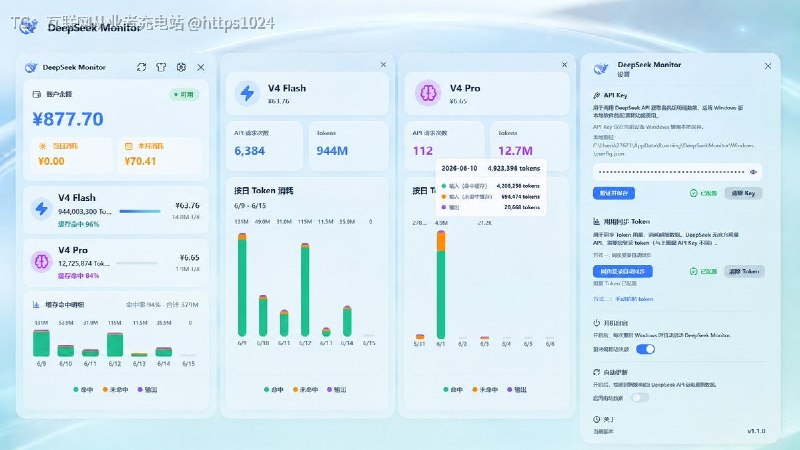Click the 2026-06-10 tooltip header in V4 Pro
800x450 pixels.
pyautogui.click(x=459, y=168)
